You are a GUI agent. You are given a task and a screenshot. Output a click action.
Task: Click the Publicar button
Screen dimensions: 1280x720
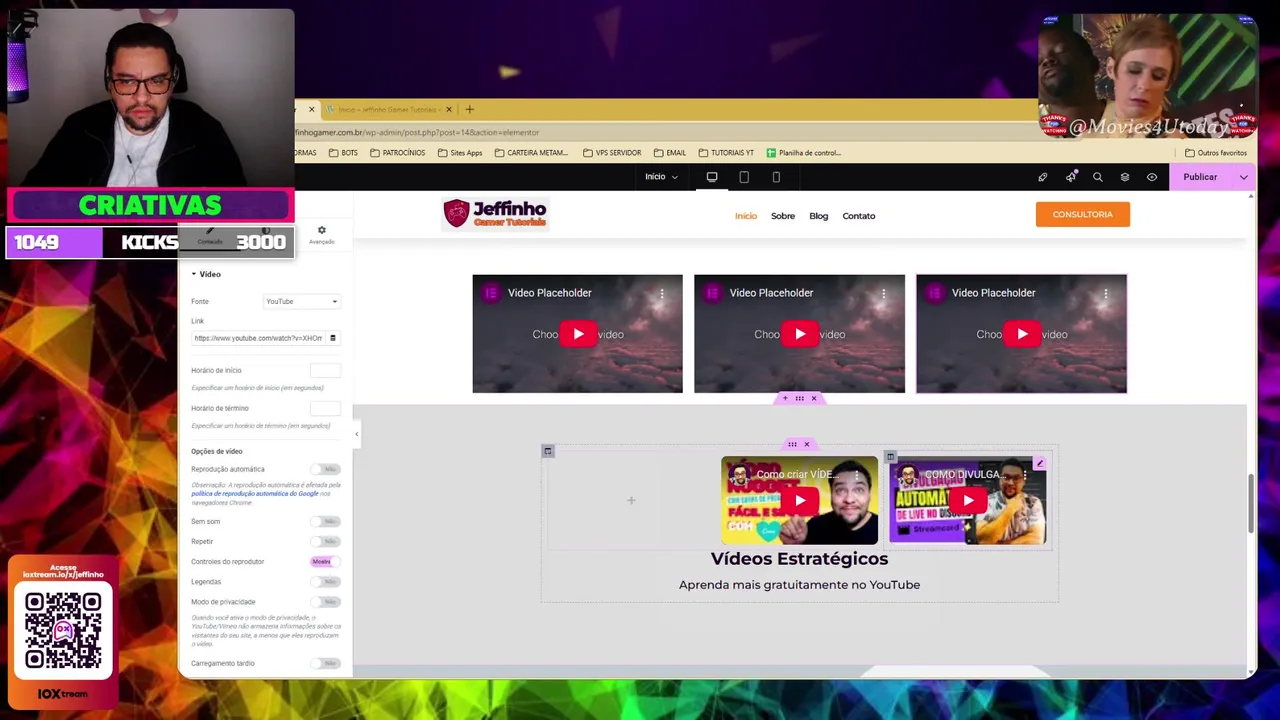[1200, 177]
